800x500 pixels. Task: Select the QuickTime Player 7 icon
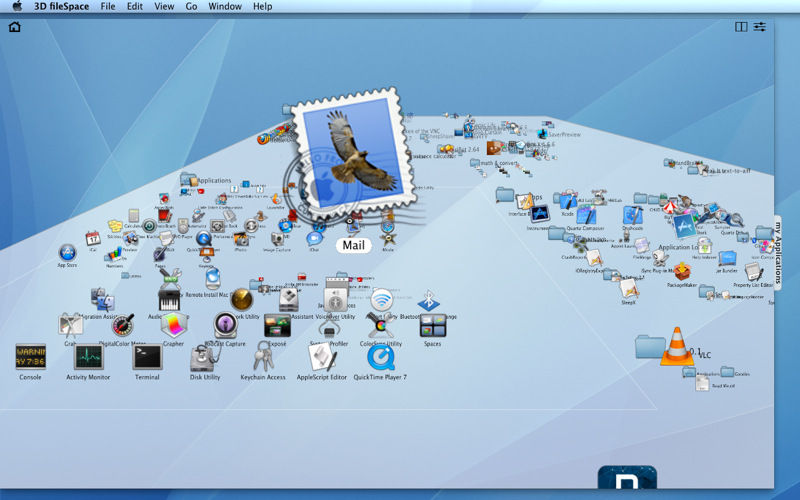click(381, 357)
